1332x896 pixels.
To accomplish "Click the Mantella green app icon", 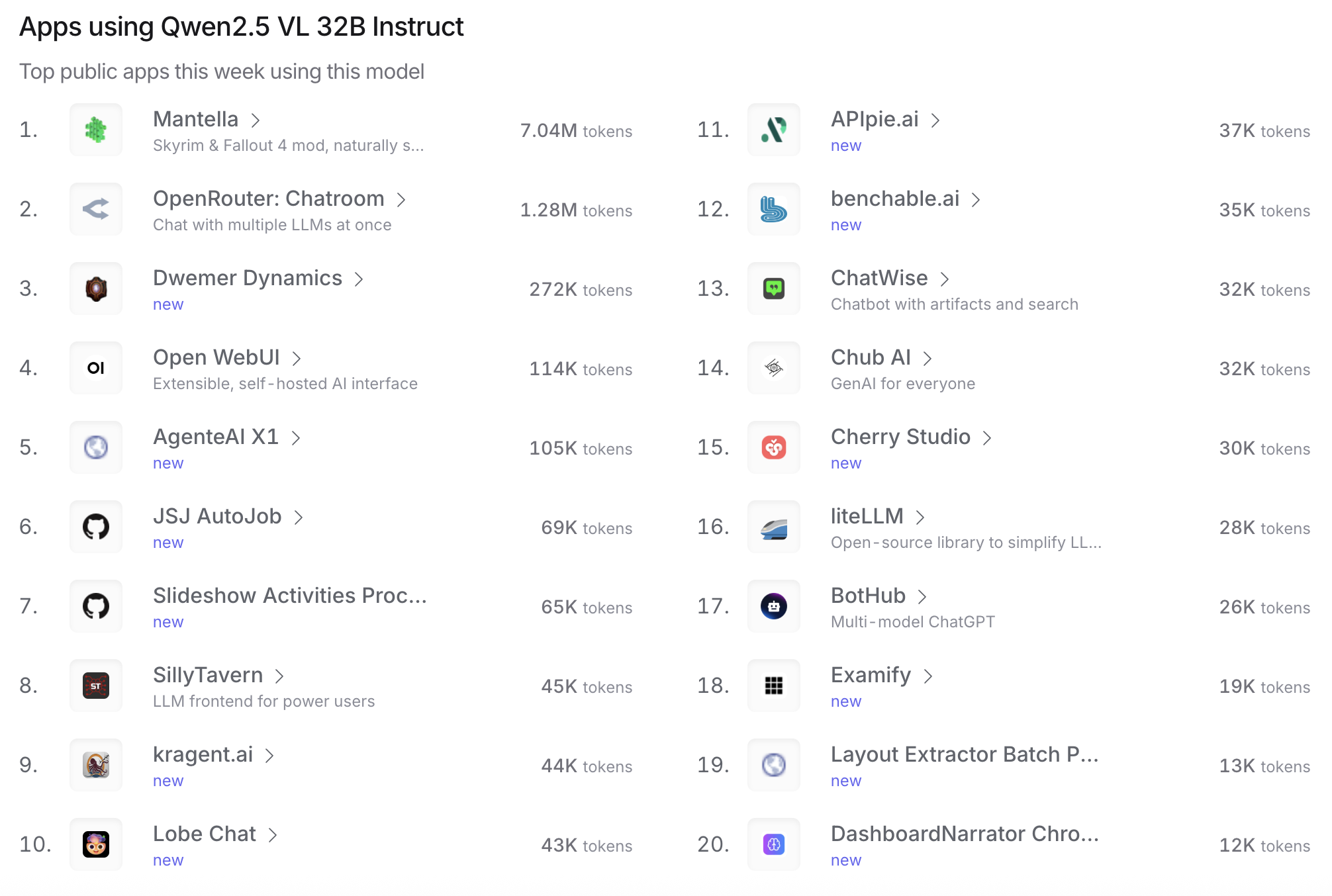I will point(96,130).
